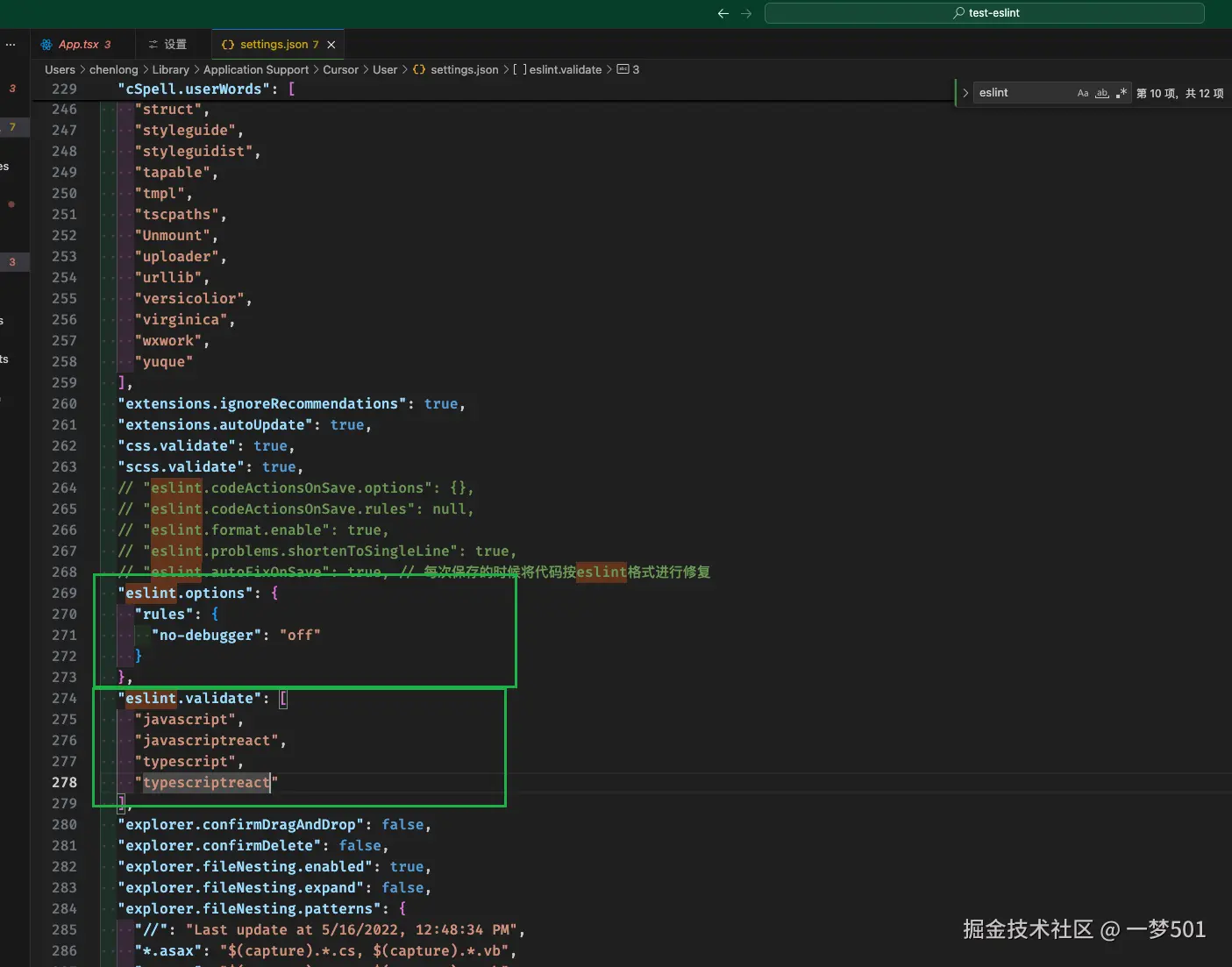Click the "eslint.validate" key
The image size is (1232, 967).
coord(189,699)
